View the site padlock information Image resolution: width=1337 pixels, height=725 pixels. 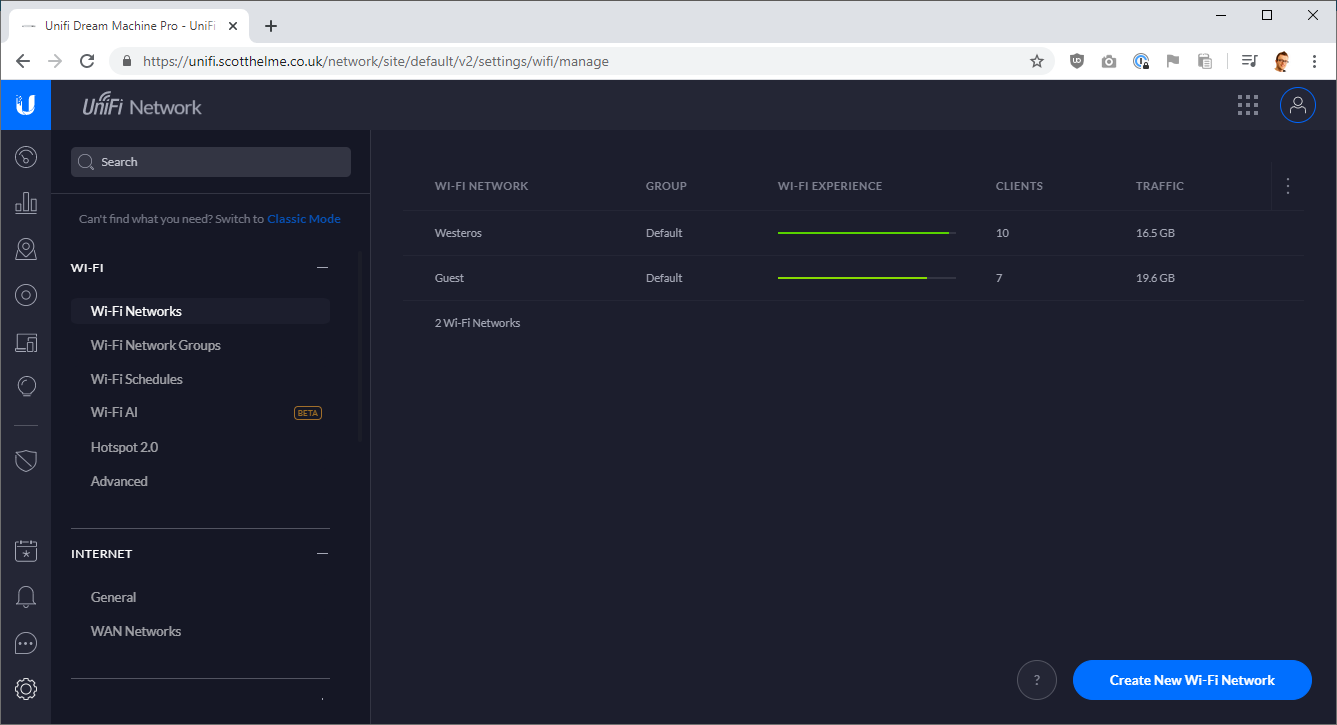coord(126,61)
